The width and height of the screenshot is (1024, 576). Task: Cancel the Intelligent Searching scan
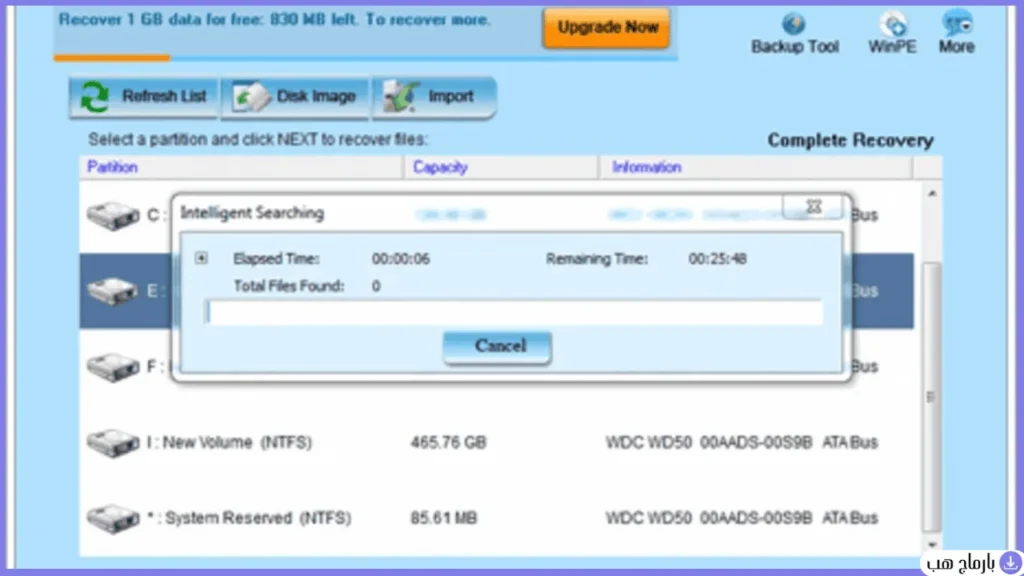click(x=498, y=347)
